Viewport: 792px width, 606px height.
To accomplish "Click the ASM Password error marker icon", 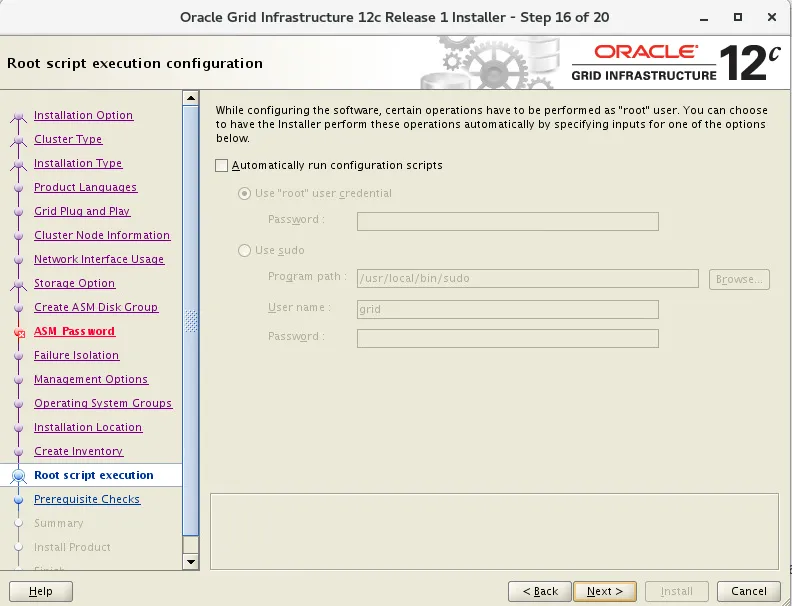I will click(19, 333).
